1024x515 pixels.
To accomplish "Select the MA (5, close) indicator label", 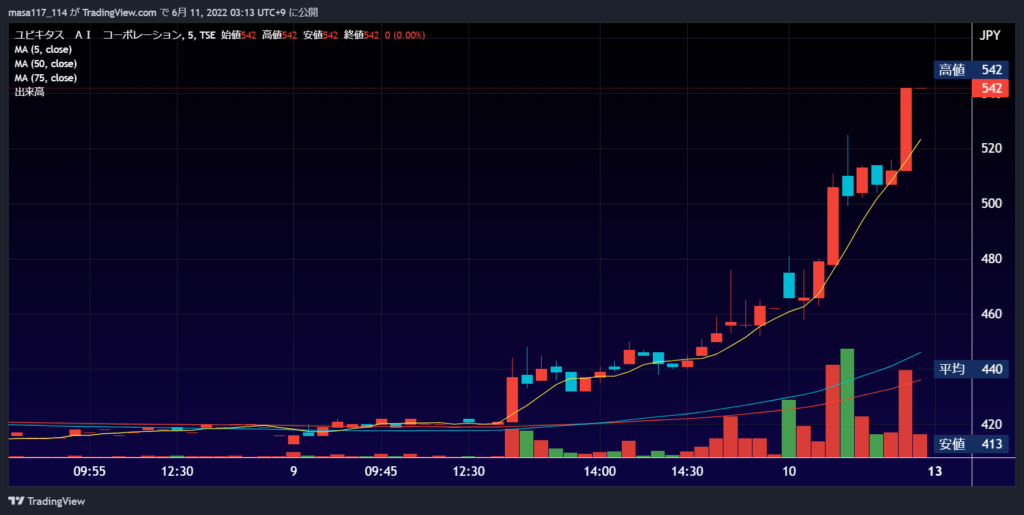I will (43, 50).
